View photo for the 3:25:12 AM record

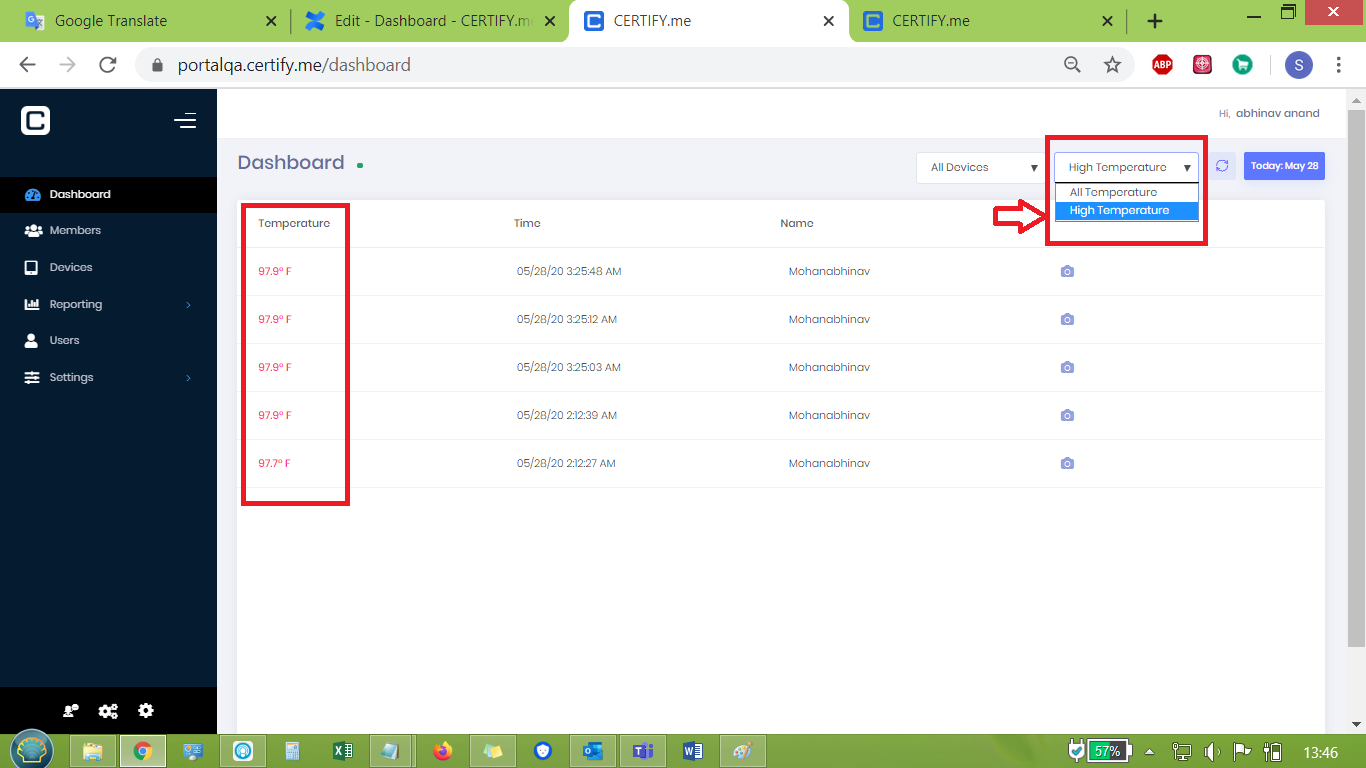tap(1067, 319)
